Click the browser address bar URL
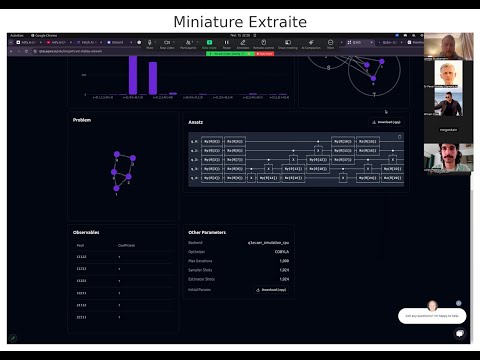 tap(71, 51)
